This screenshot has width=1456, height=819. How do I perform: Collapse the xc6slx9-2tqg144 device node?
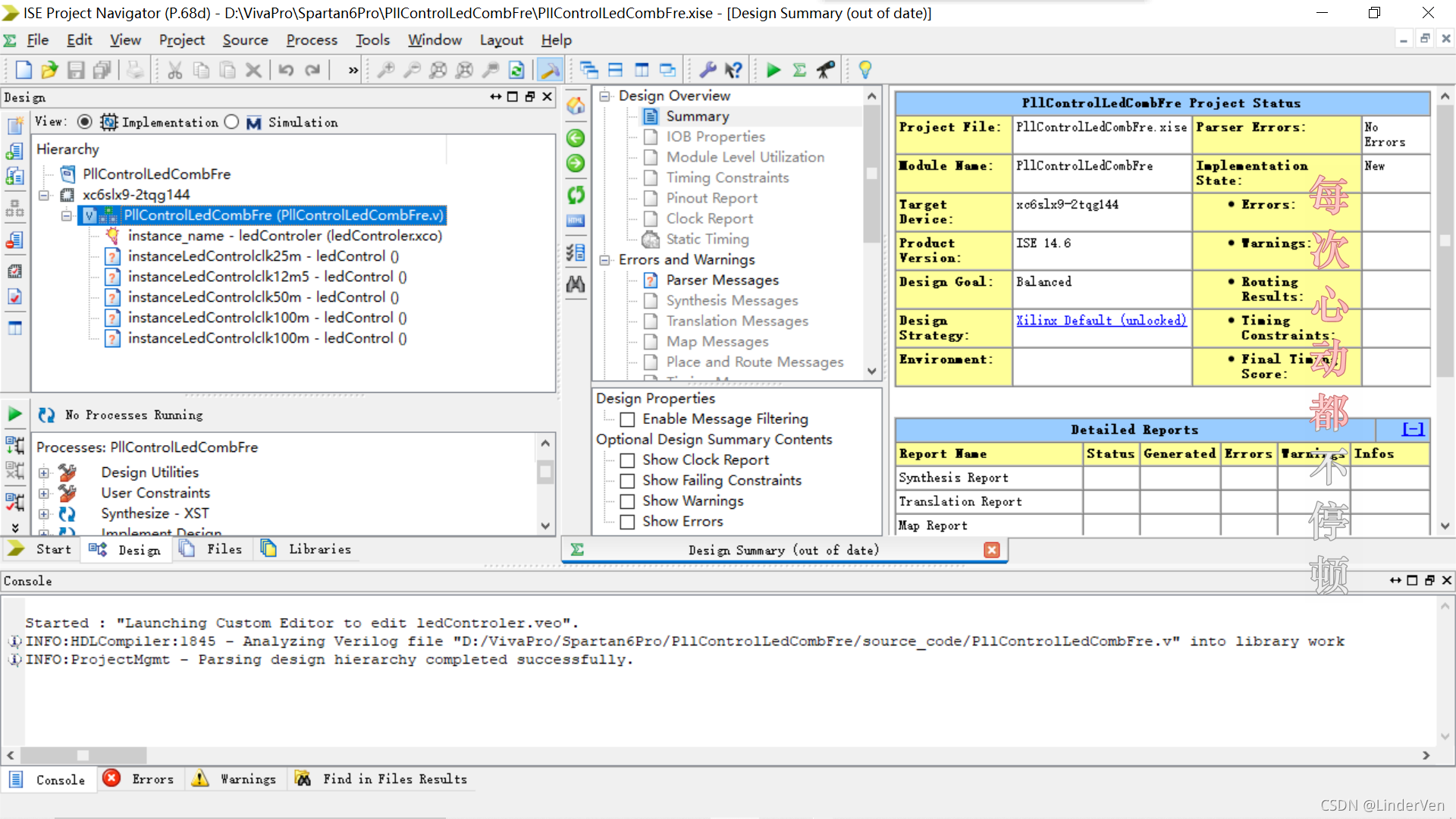[44, 195]
